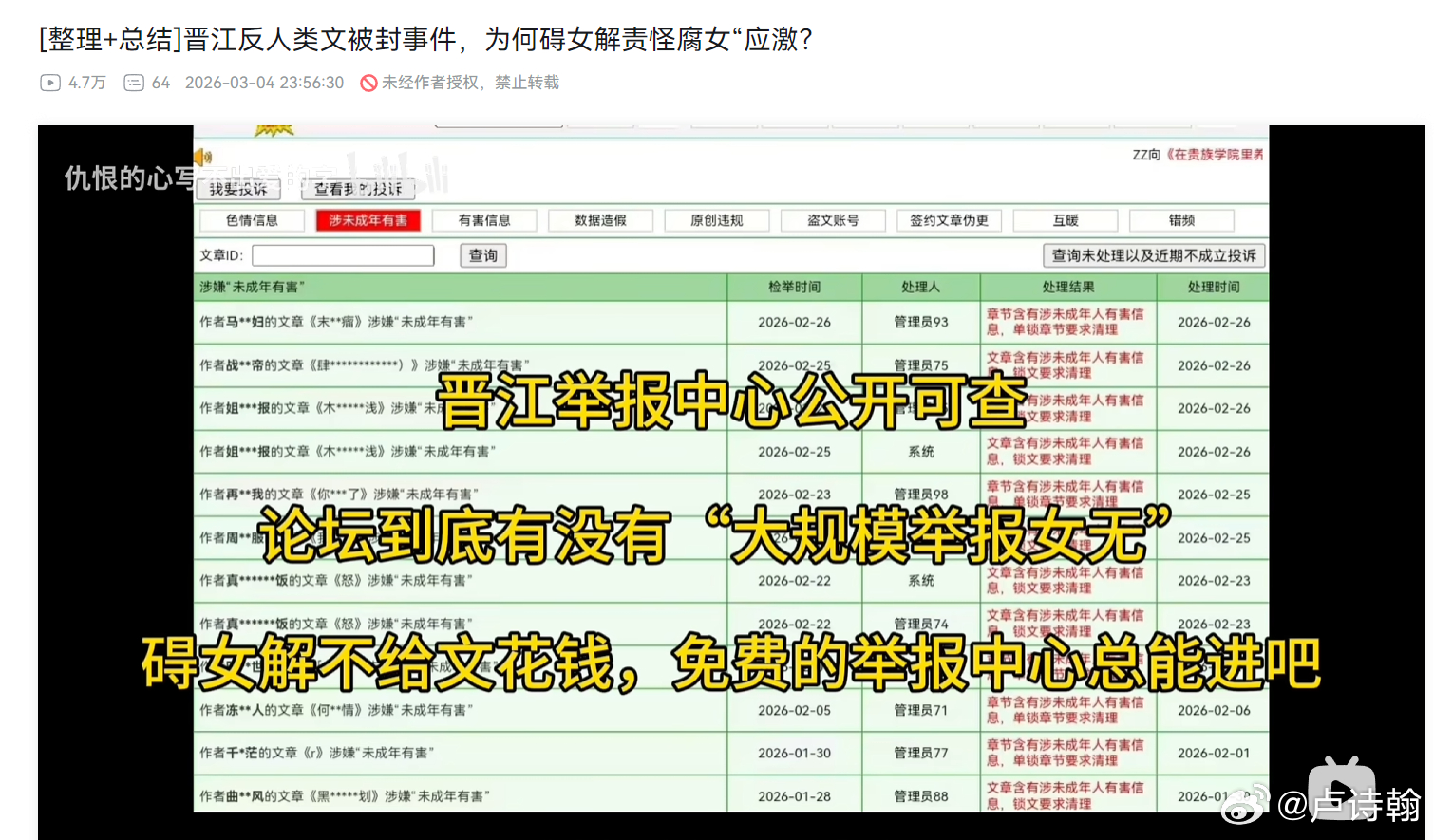Click the row 作者马**妇的文章《末**瘤》
This screenshot has width=1434, height=840.
[x=731, y=322]
